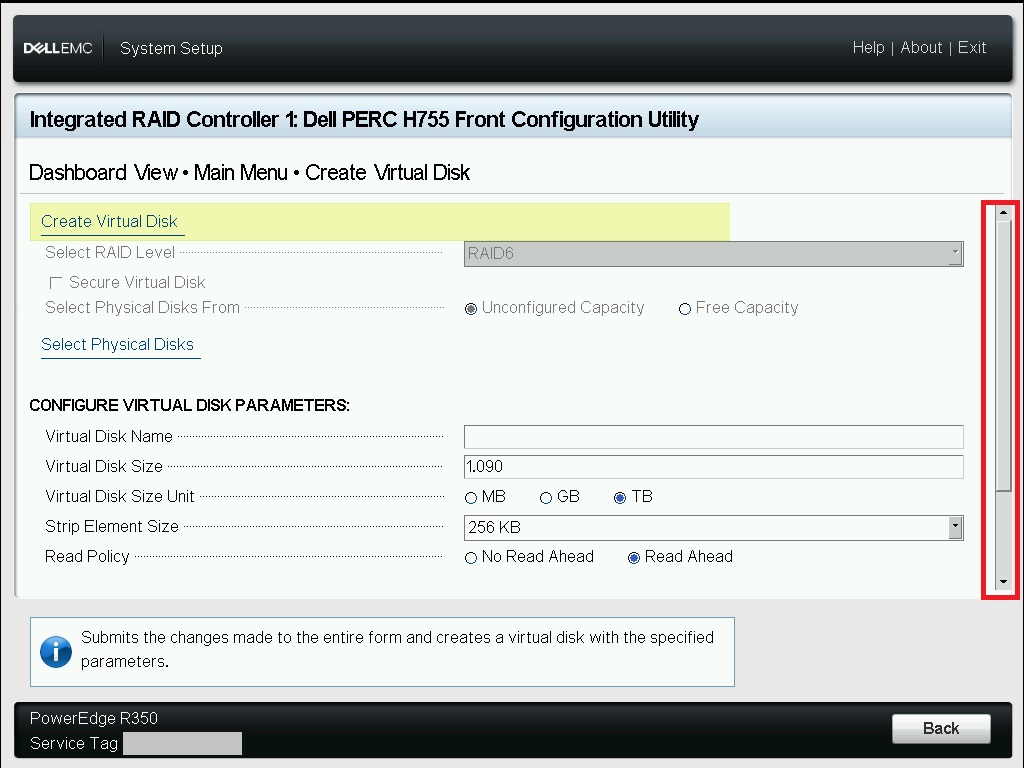
Task: Toggle the Secure Virtual Disk checkbox
Action: click(x=56, y=283)
